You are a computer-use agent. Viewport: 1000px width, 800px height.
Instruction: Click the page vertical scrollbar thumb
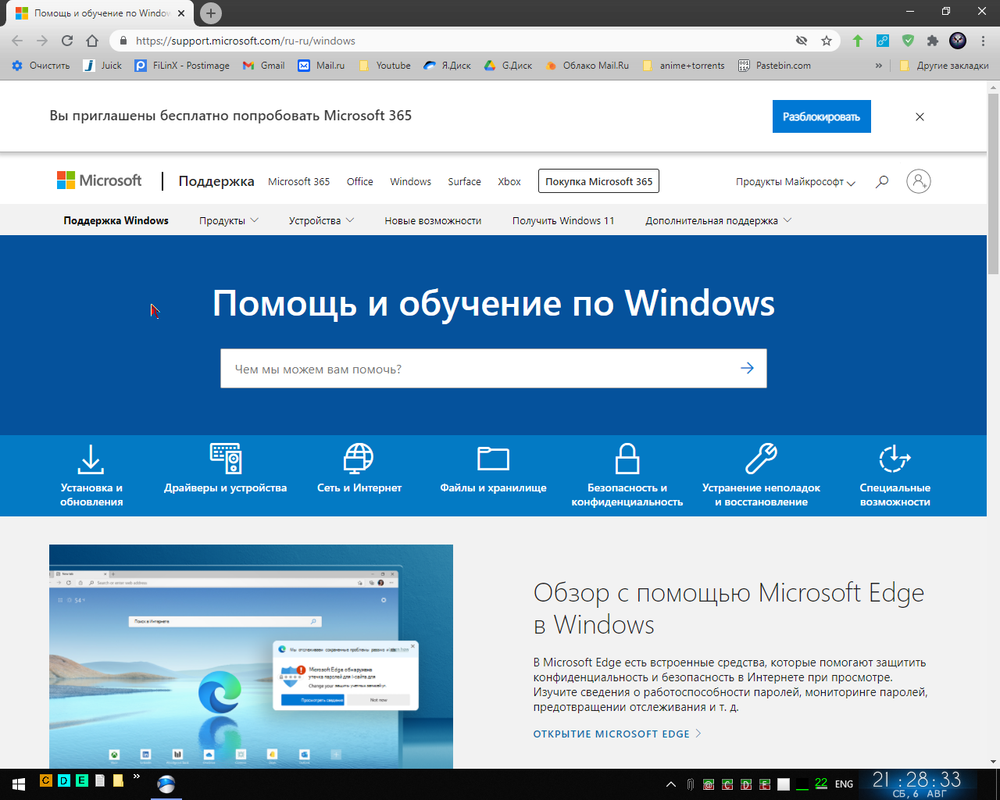coord(993,184)
